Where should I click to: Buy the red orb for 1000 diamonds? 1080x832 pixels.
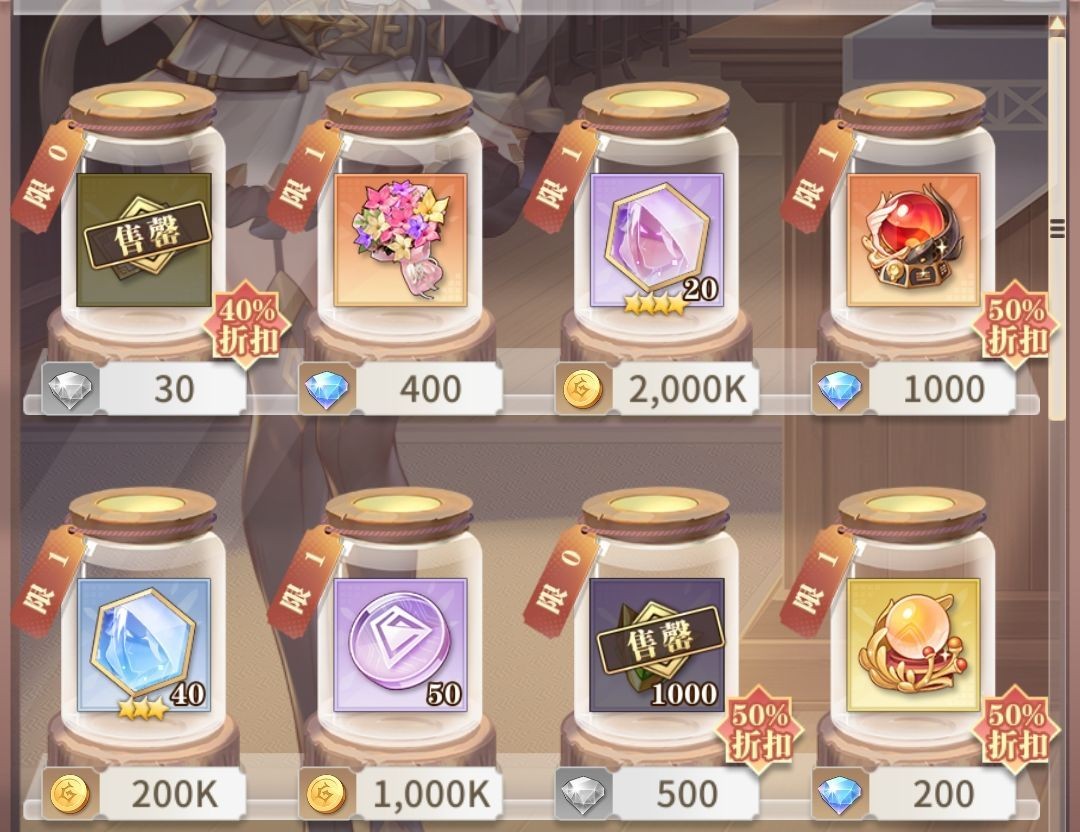(913, 389)
